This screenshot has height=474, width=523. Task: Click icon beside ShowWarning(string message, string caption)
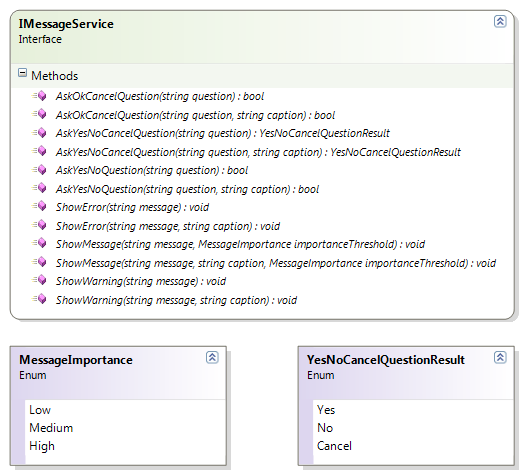click(x=39, y=300)
